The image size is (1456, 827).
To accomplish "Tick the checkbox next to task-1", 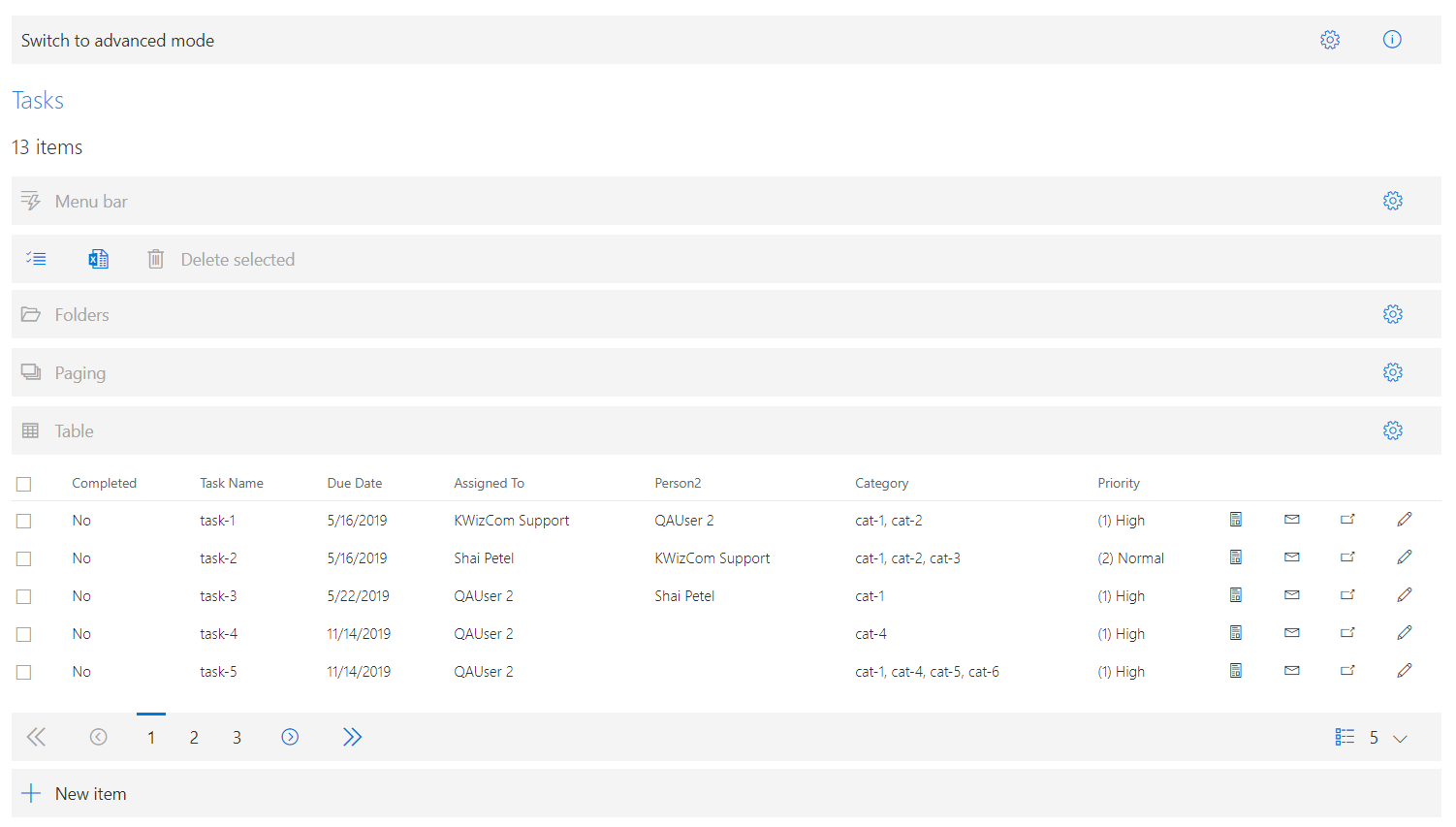I will click(x=23, y=521).
